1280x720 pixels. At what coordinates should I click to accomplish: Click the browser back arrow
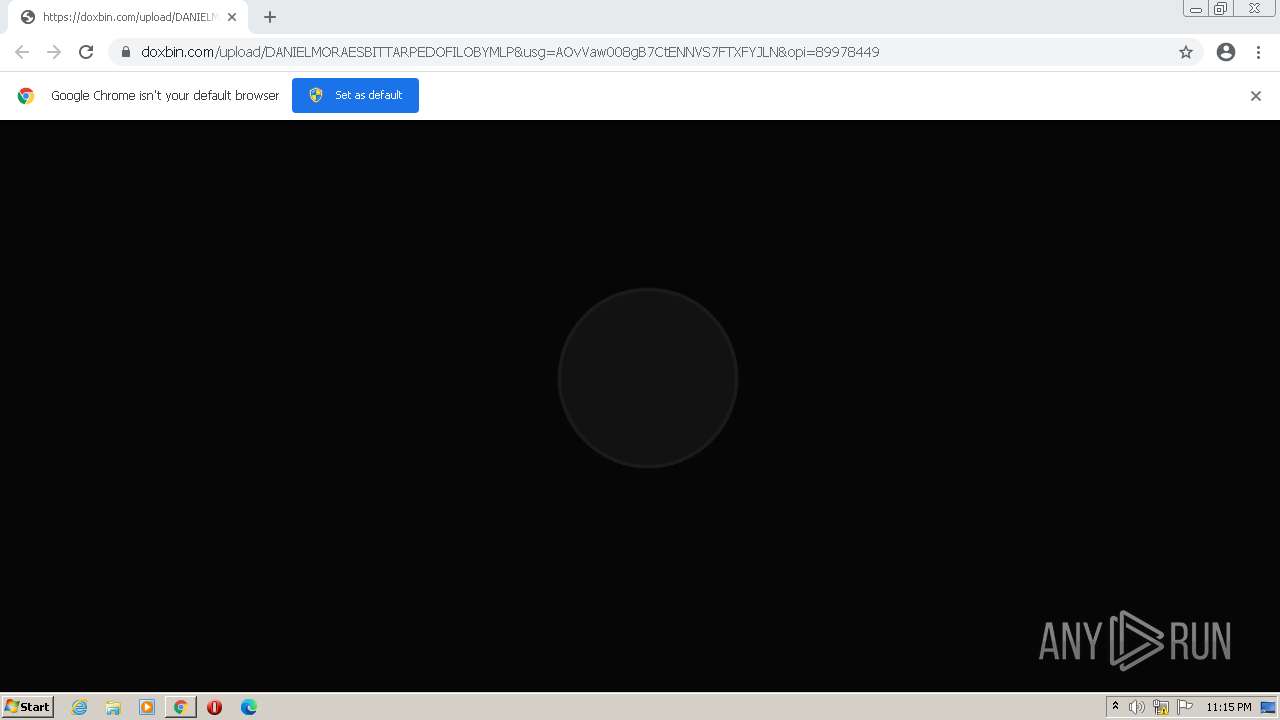(x=22, y=52)
